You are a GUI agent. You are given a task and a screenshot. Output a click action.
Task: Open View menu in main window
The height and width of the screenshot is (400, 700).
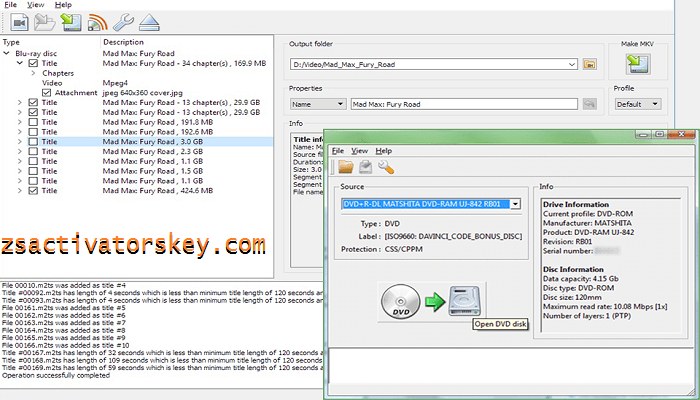(35, 5)
